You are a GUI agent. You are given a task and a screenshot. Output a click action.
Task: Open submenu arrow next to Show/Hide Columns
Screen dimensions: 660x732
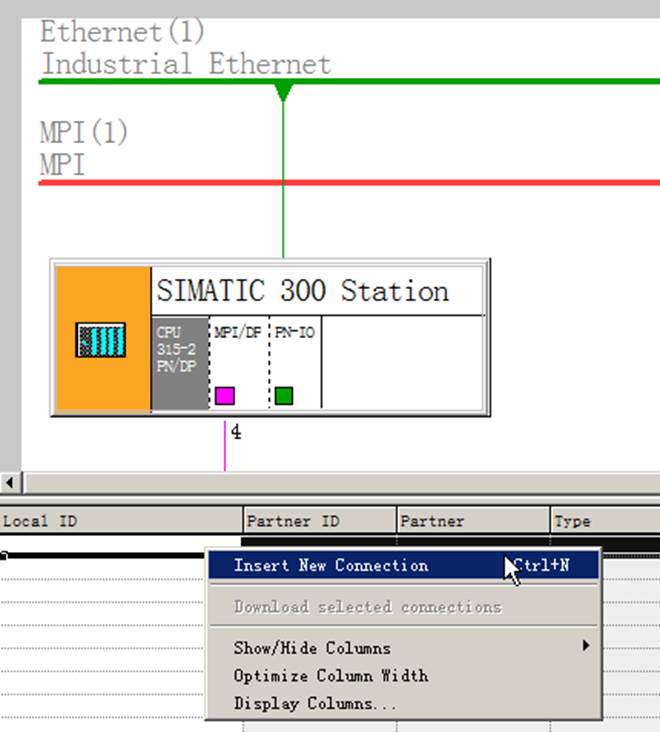(586, 646)
